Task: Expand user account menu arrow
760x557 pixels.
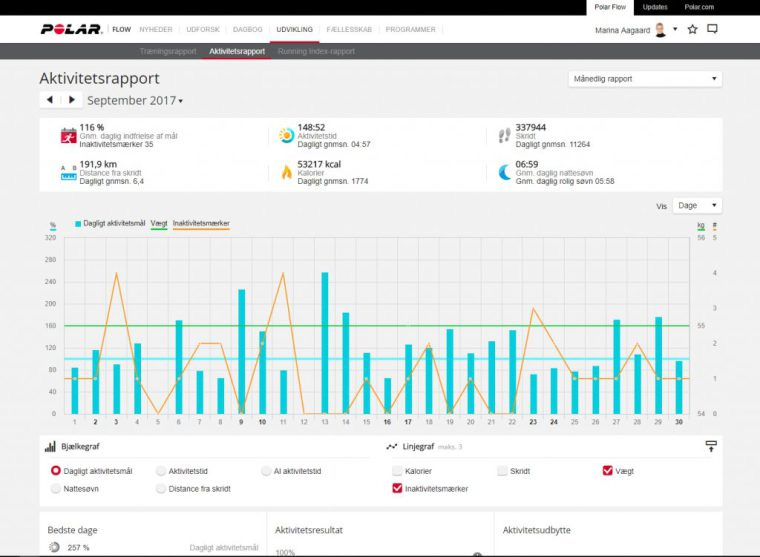Action: point(675,29)
